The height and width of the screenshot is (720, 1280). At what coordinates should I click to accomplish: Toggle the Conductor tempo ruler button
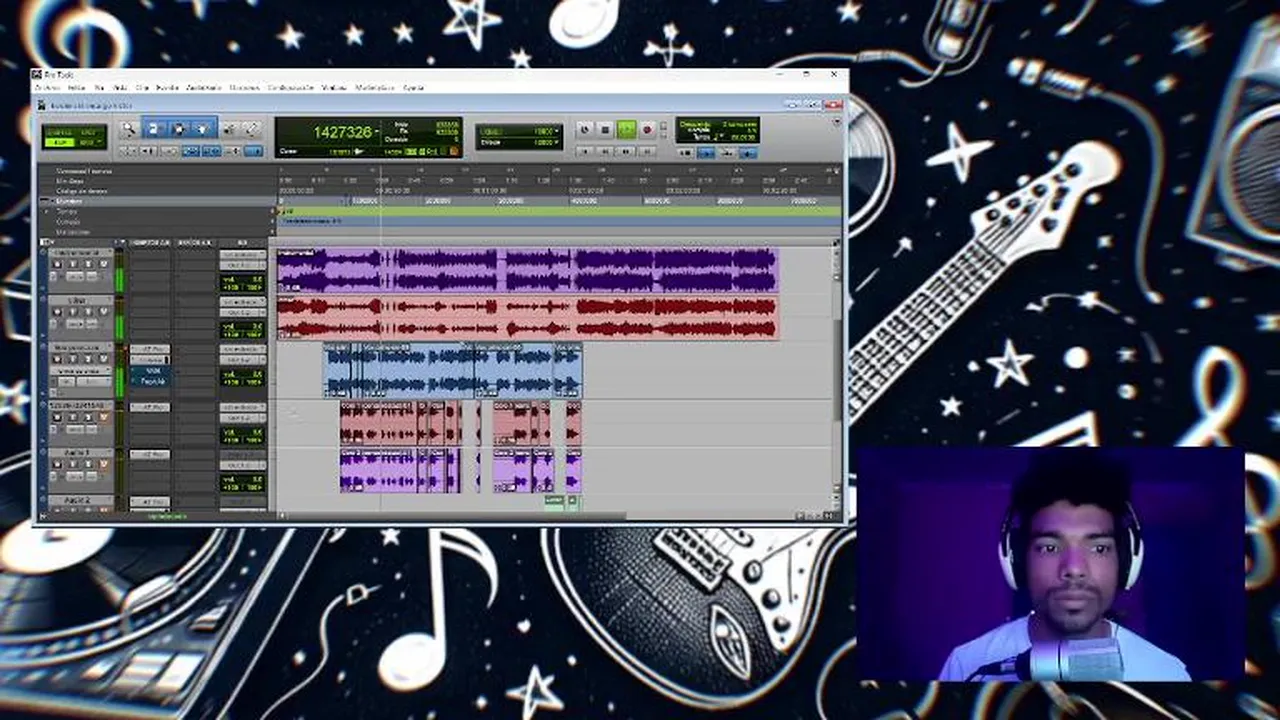[748, 153]
